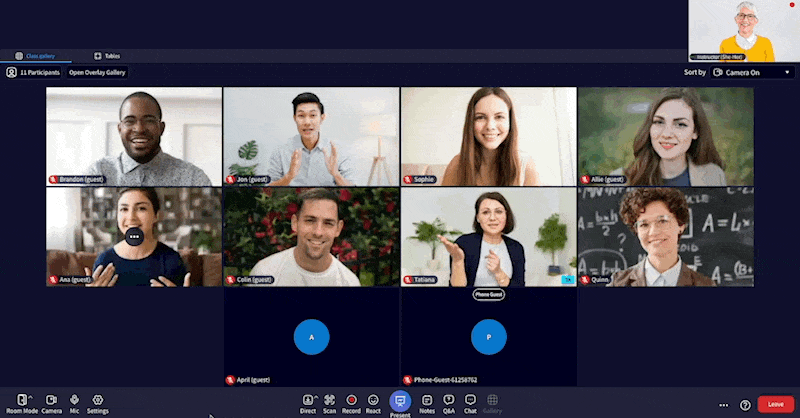Click the Open Overlay Gallery button

pyautogui.click(x=97, y=72)
